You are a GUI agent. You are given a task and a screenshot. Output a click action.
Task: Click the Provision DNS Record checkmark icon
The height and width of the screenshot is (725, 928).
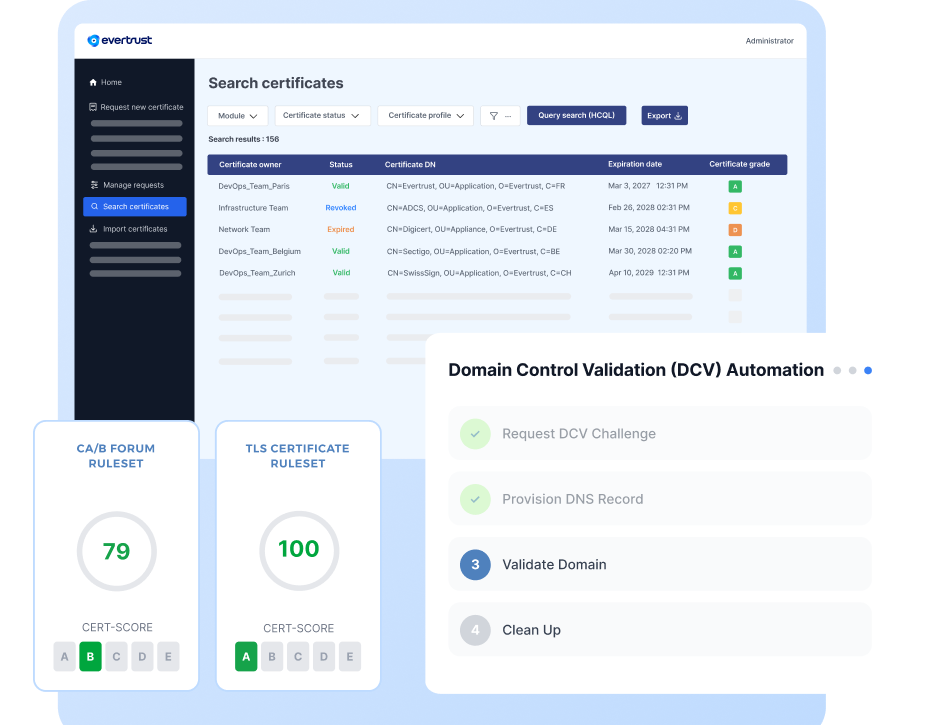pos(475,499)
